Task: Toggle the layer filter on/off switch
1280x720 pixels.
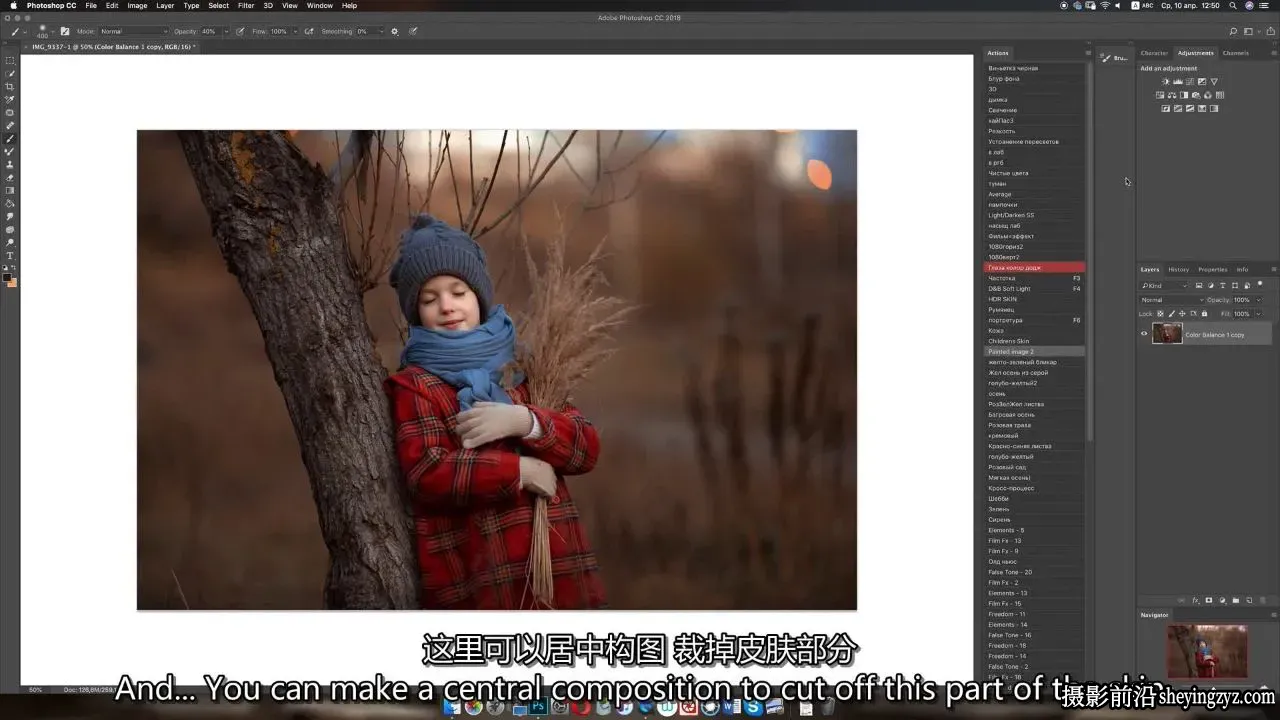Action: pyautogui.click(x=1260, y=285)
